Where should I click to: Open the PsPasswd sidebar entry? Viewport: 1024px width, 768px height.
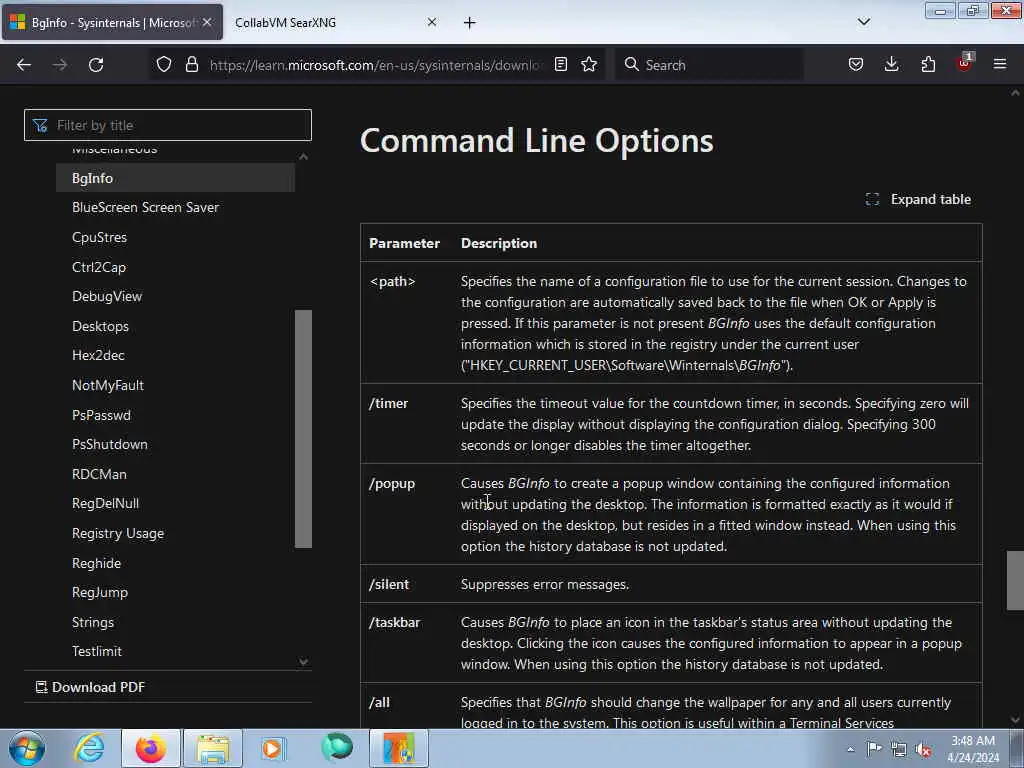point(101,415)
